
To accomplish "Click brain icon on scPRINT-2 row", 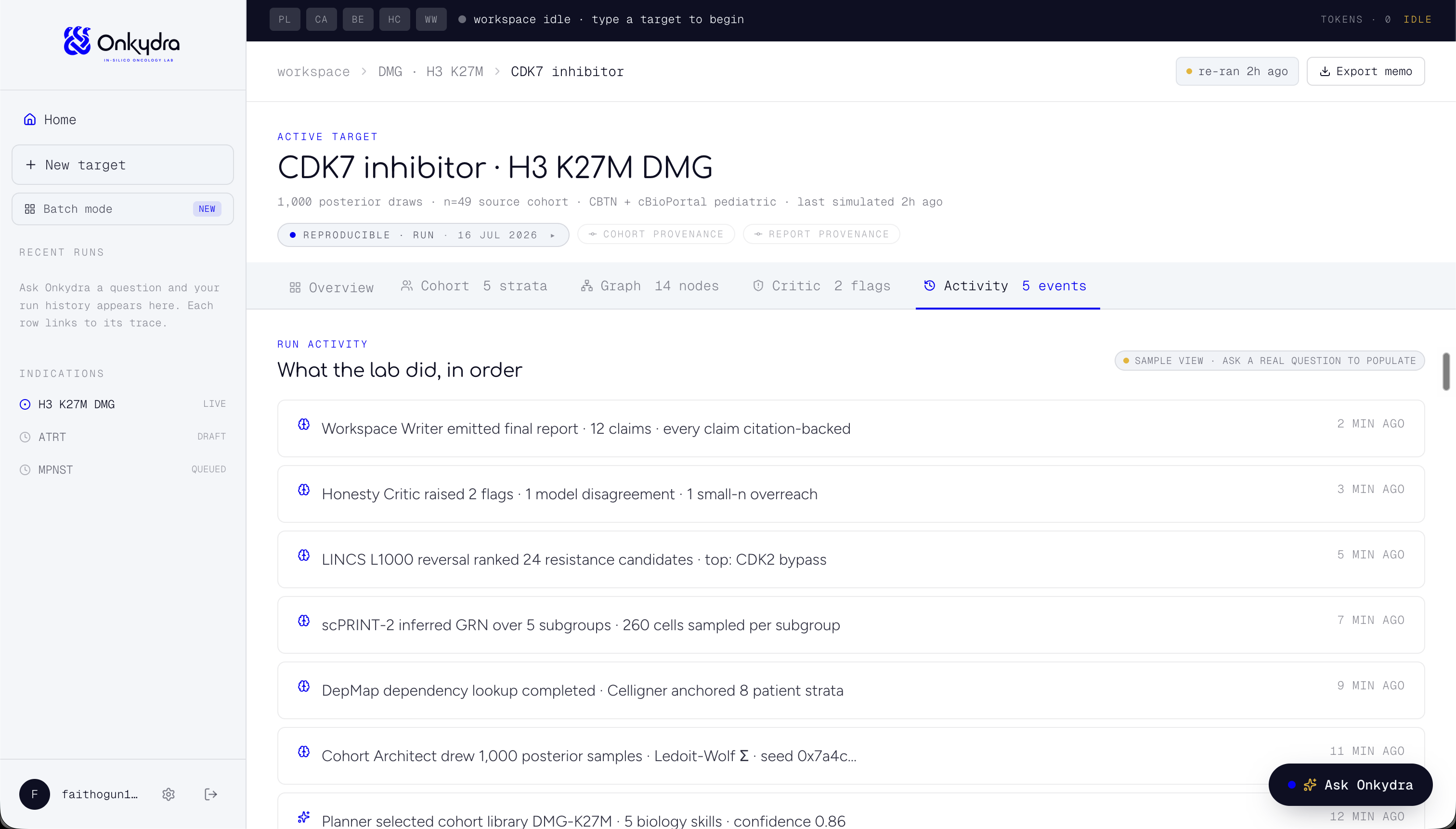I will [304, 621].
